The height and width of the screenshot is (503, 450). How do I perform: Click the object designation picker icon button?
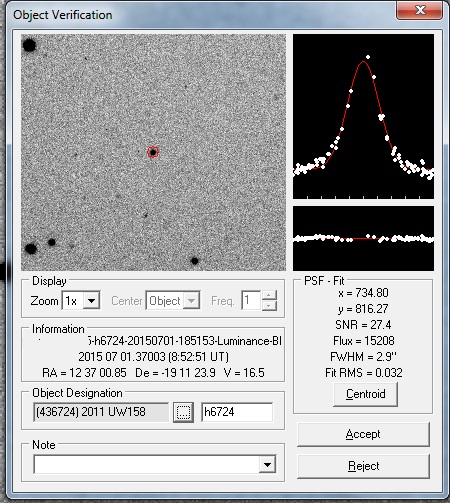pos(183,412)
